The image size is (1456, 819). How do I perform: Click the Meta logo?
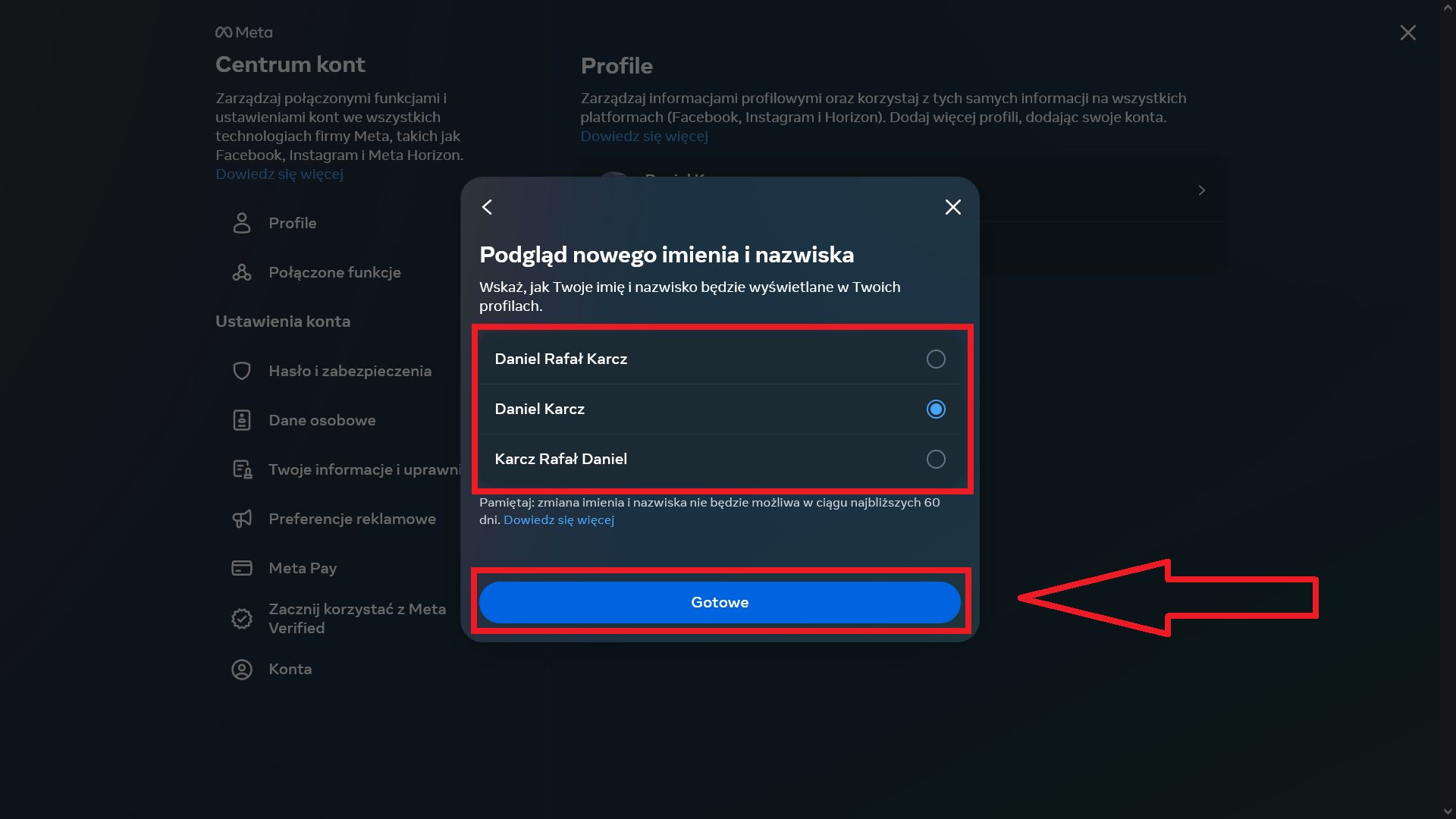tap(243, 32)
